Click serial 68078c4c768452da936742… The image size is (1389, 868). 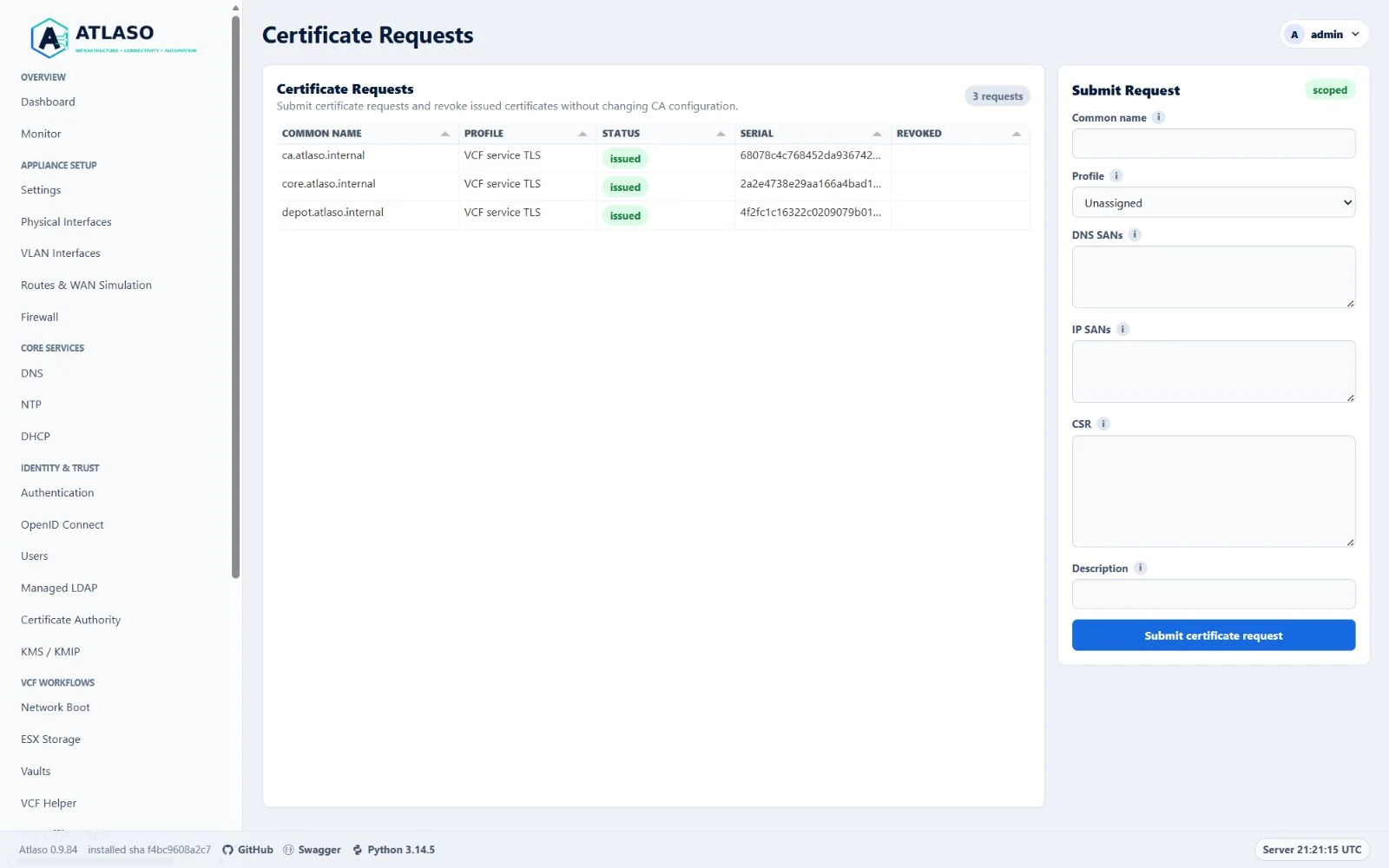pyautogui.click(x=810, y=155)
